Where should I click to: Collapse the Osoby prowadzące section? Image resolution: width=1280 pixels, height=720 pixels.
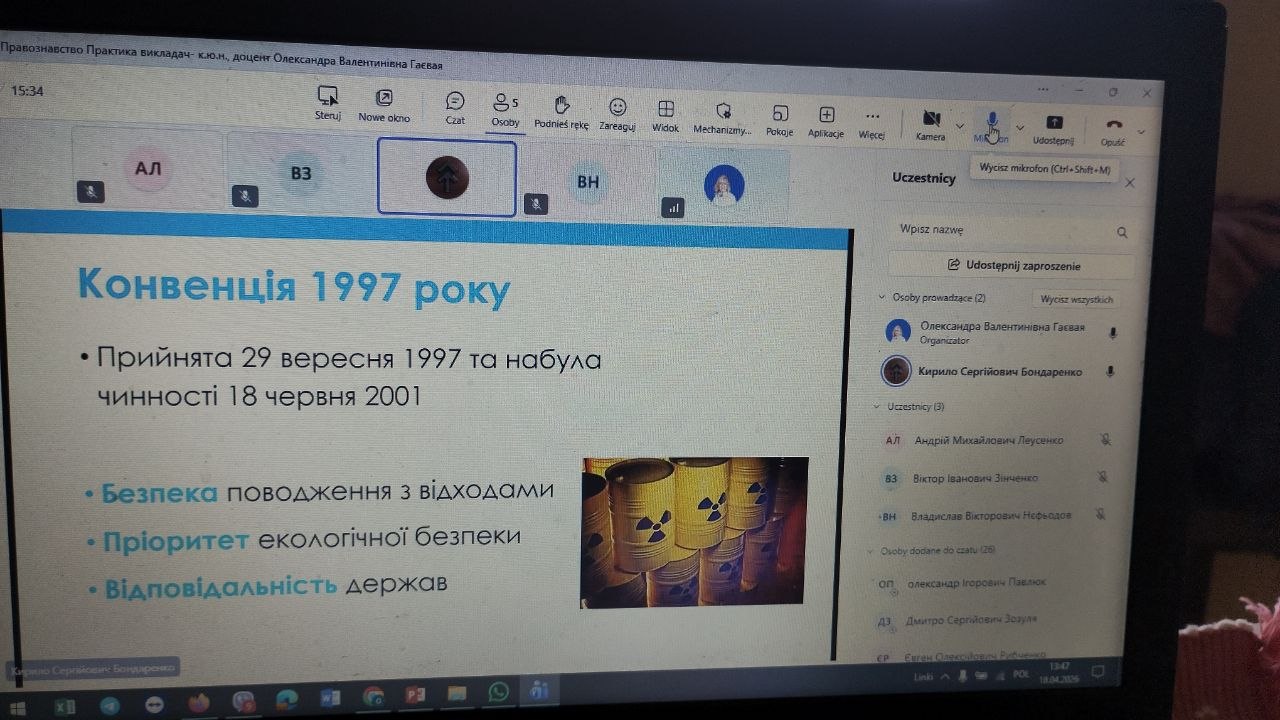tap(882, 297)
